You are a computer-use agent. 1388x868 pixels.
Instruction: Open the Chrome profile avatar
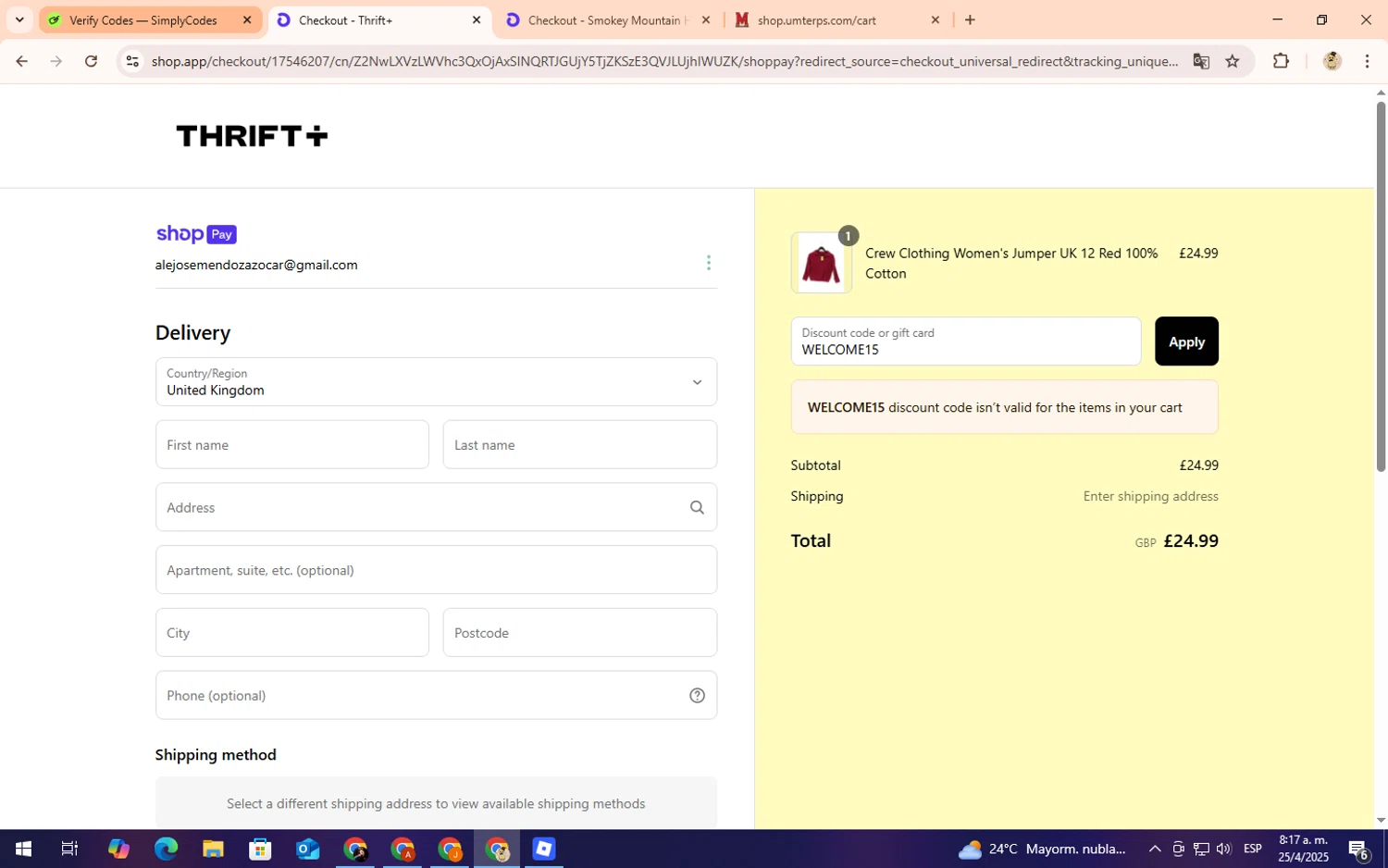(1332, 61)
